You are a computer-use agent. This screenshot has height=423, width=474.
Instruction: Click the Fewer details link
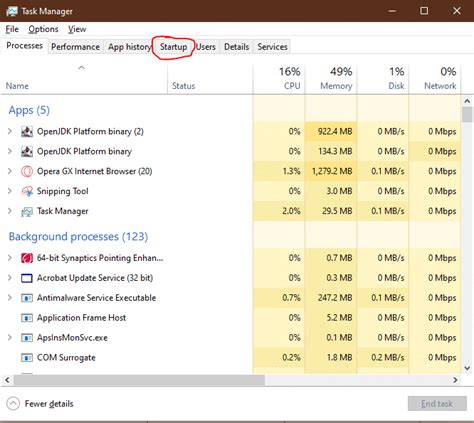tap(49, 404)
